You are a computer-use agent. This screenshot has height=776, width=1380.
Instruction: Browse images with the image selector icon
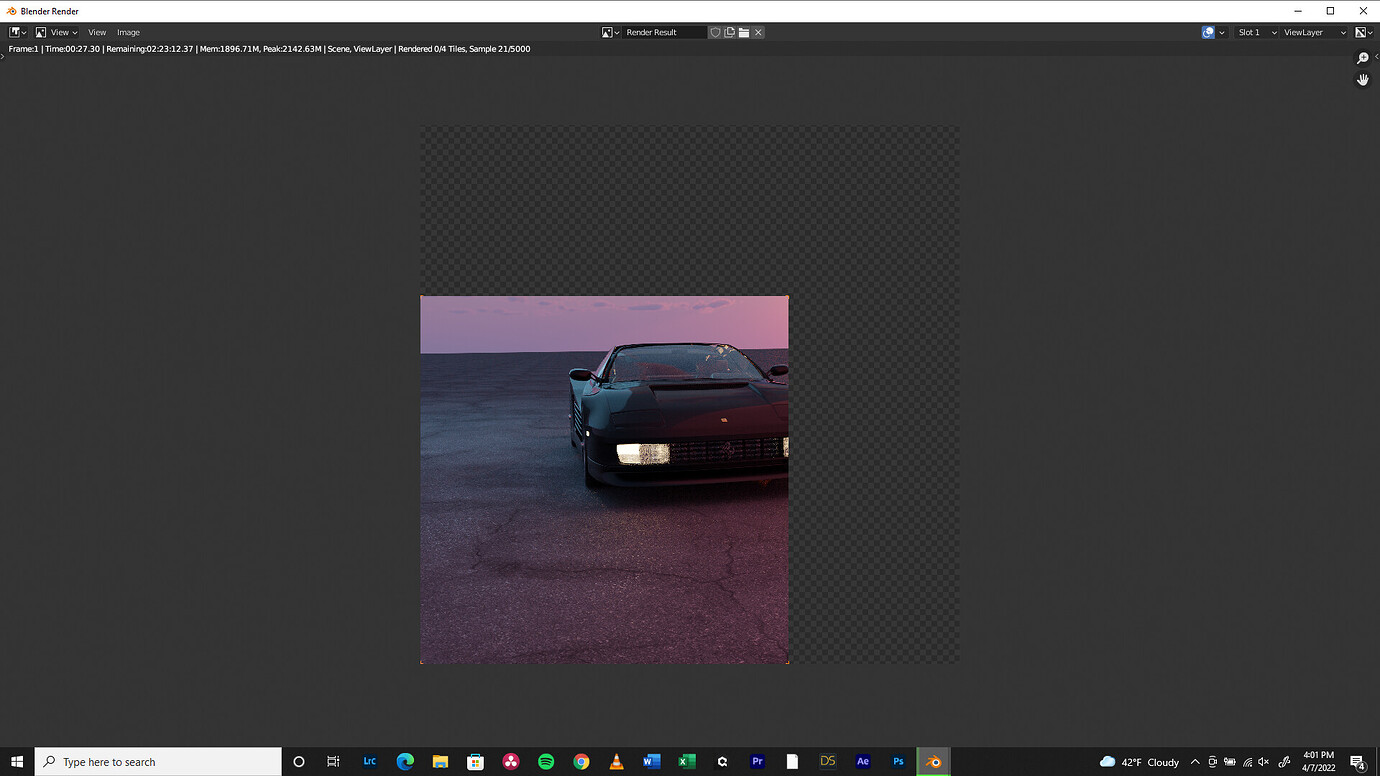click(x=610, y=32)
